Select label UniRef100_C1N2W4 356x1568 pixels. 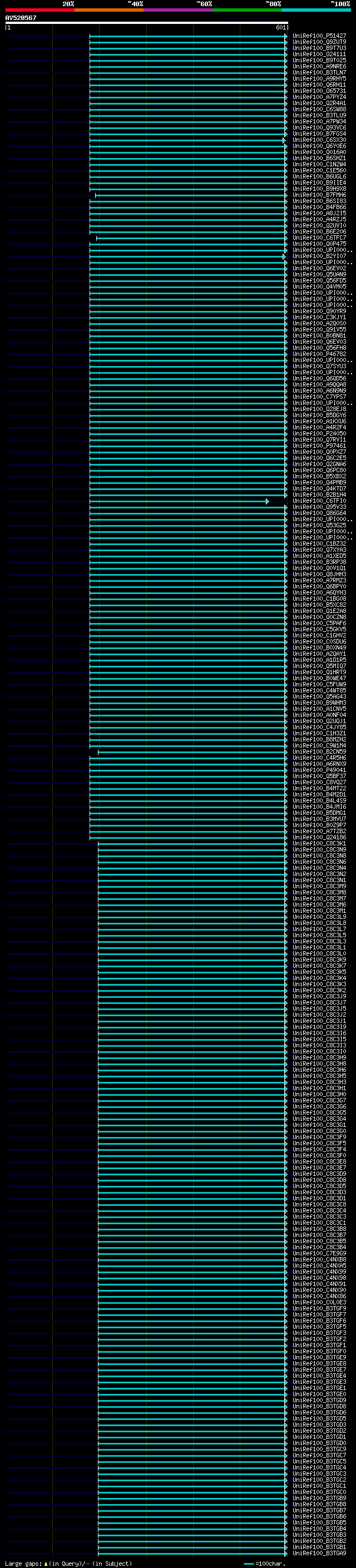(319, 164)
